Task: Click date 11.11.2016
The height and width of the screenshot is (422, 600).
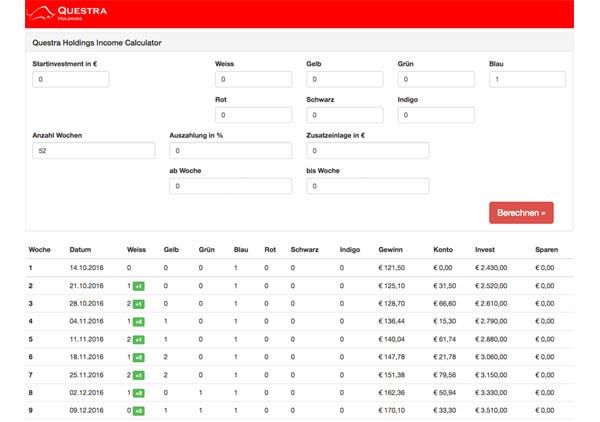Action: point(86,339)
